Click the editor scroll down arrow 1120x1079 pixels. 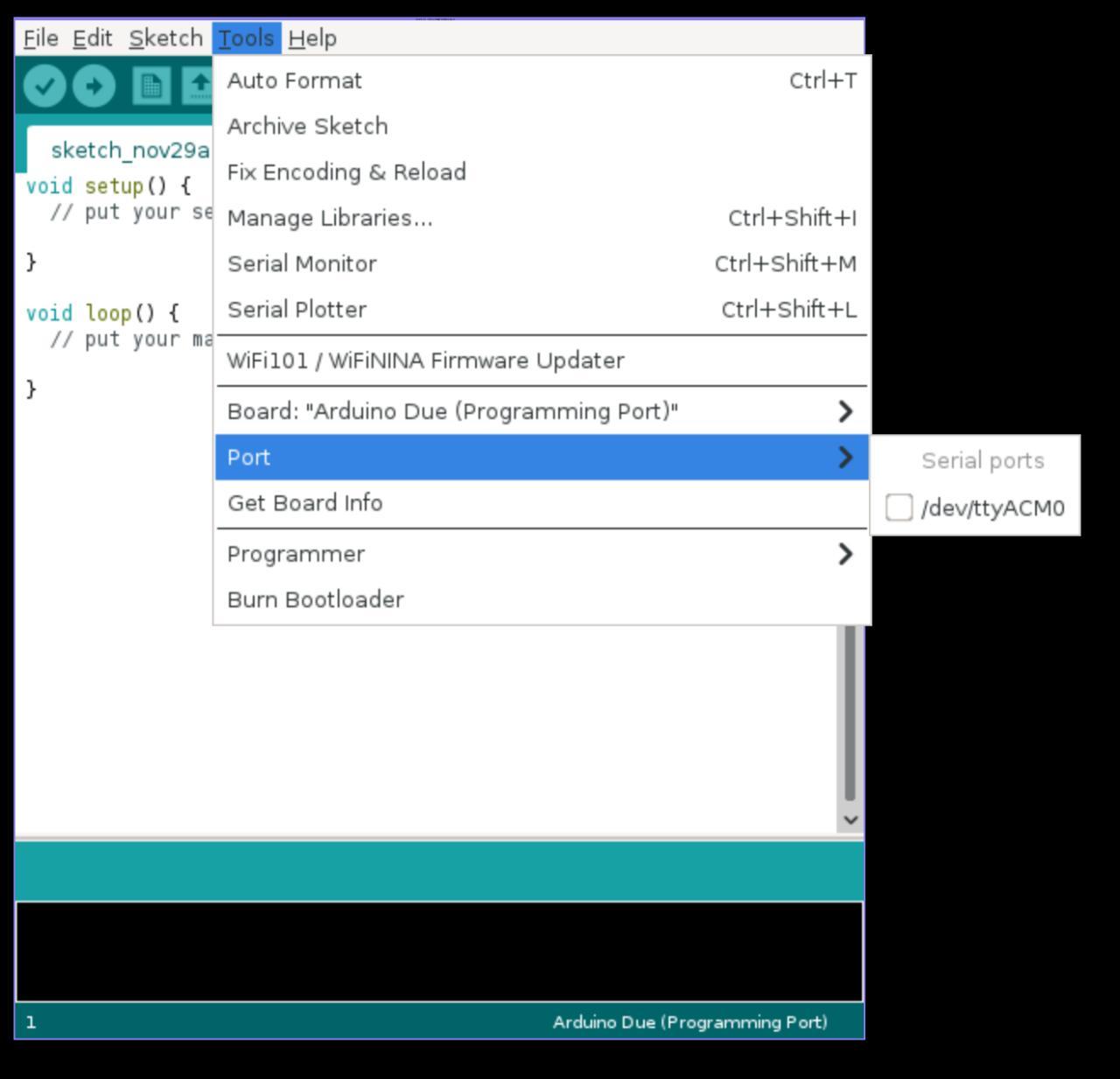point(850,820)
